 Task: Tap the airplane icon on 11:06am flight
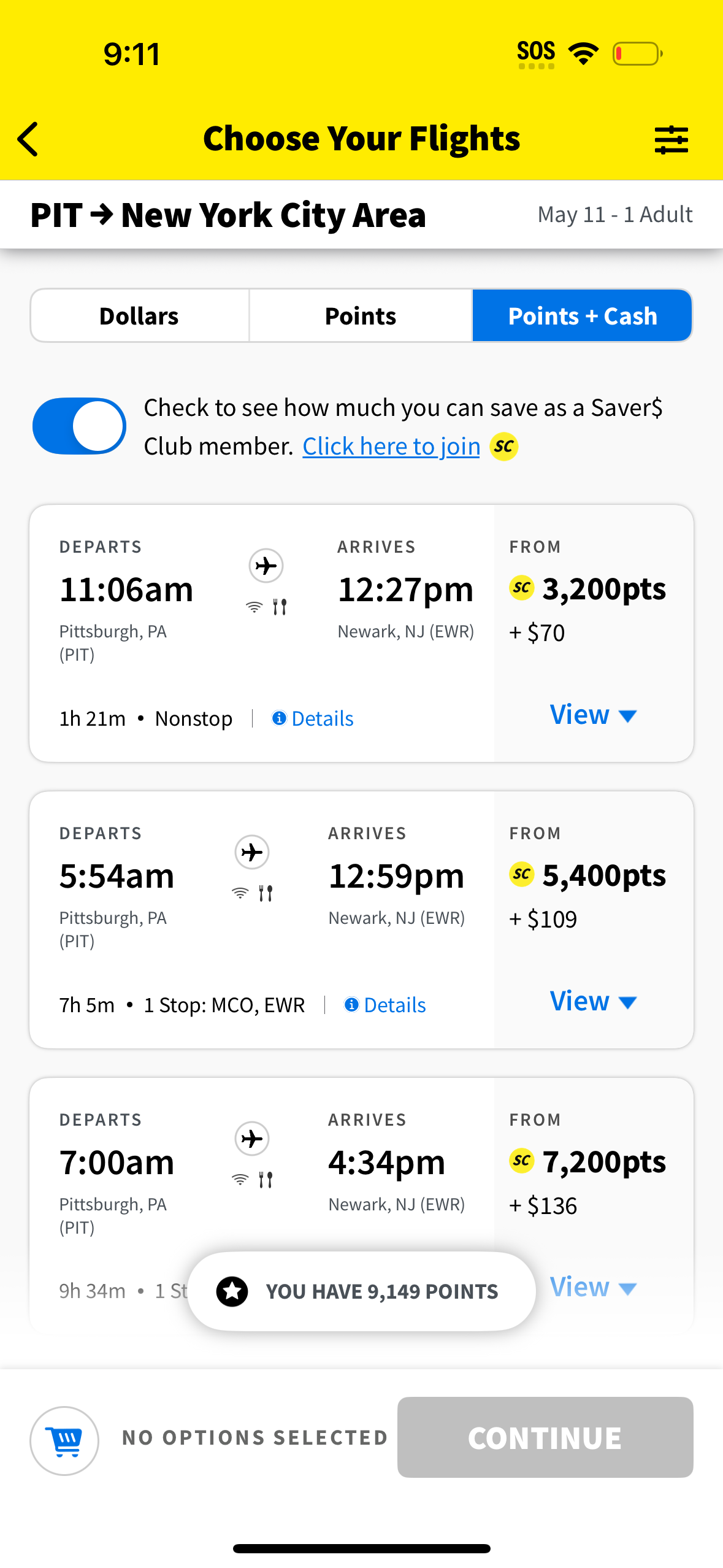(x=266, y=565)
